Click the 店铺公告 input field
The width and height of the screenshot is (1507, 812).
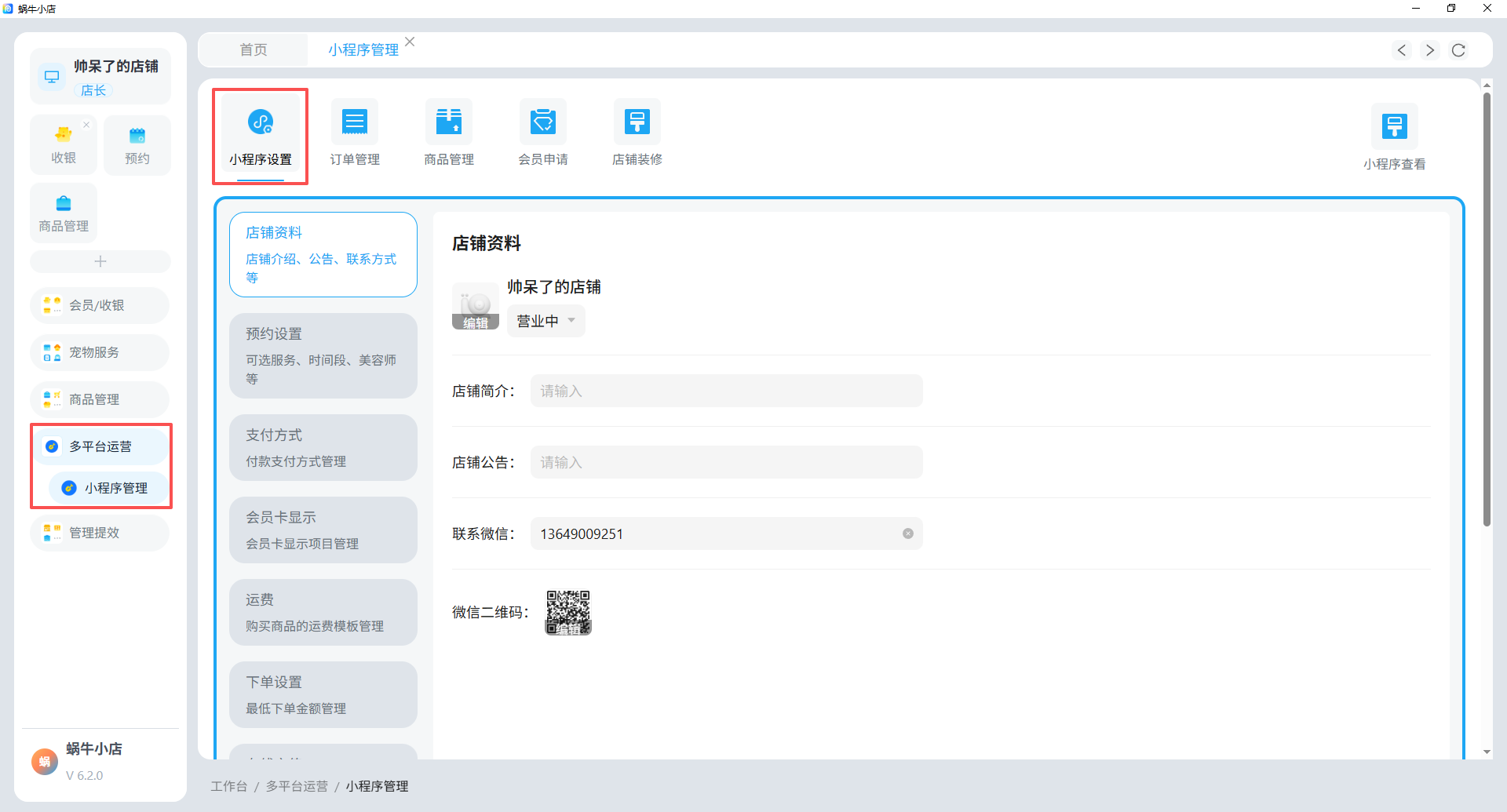click(x=727, y=462)
